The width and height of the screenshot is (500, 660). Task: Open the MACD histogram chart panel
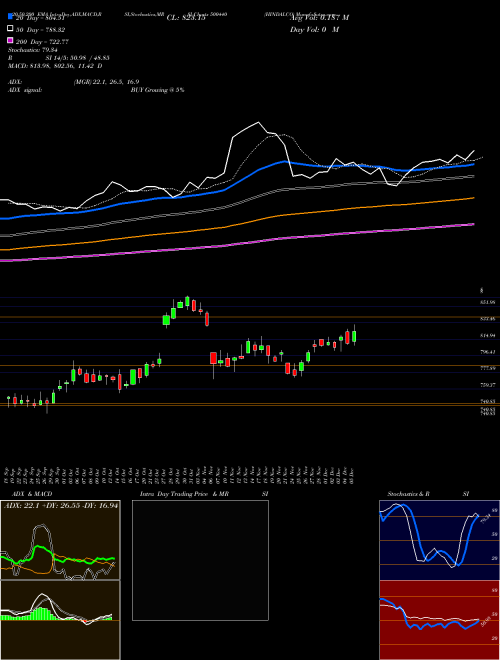pyautogui.click(x=60, y=620)
